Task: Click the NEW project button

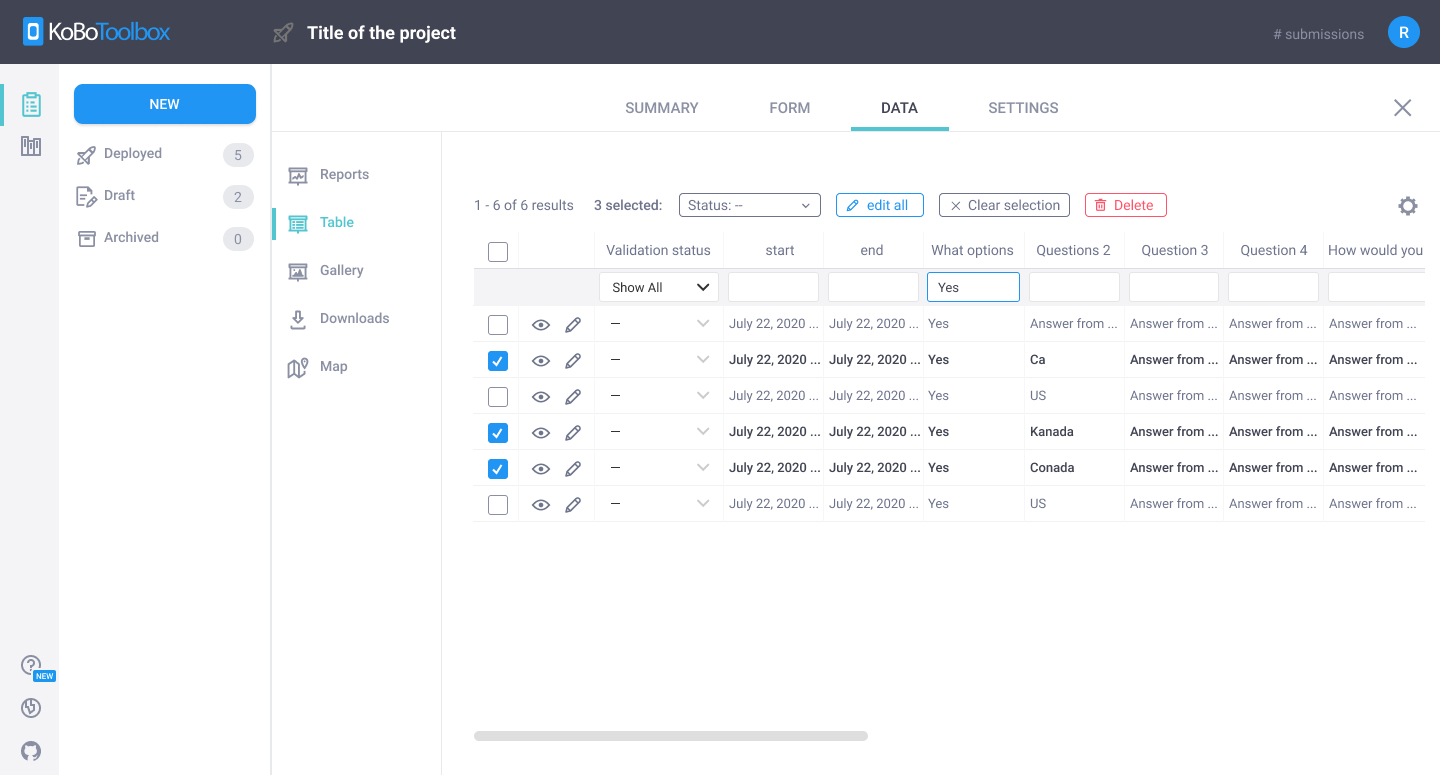Action: point(164,104)
